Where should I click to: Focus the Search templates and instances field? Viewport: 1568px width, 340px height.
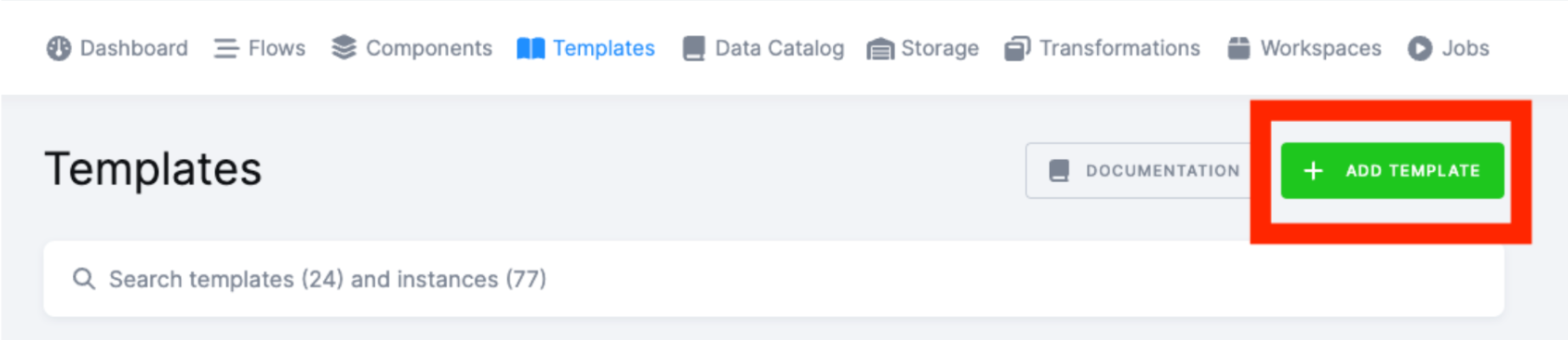(774, 279)
